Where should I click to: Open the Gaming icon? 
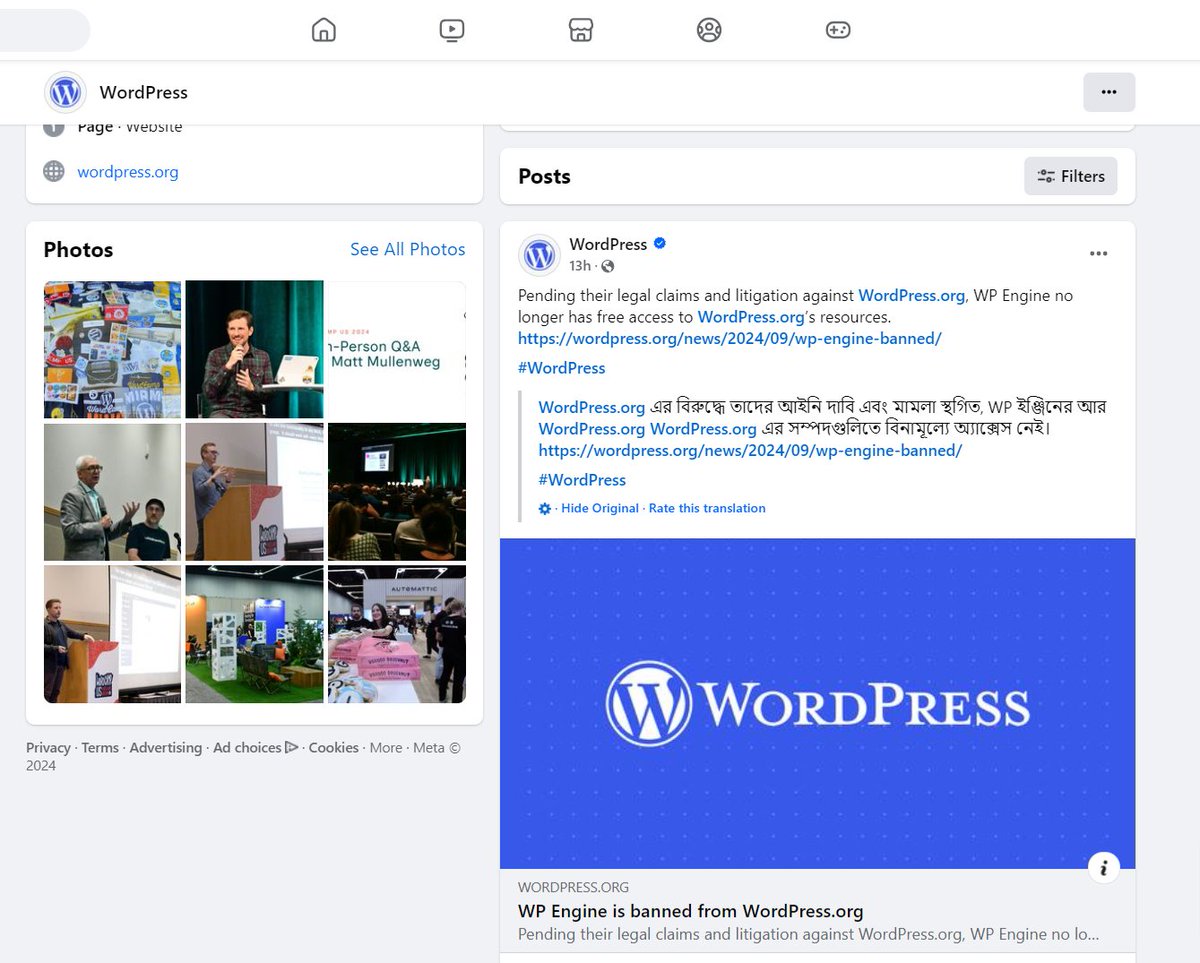coord(838,30)
